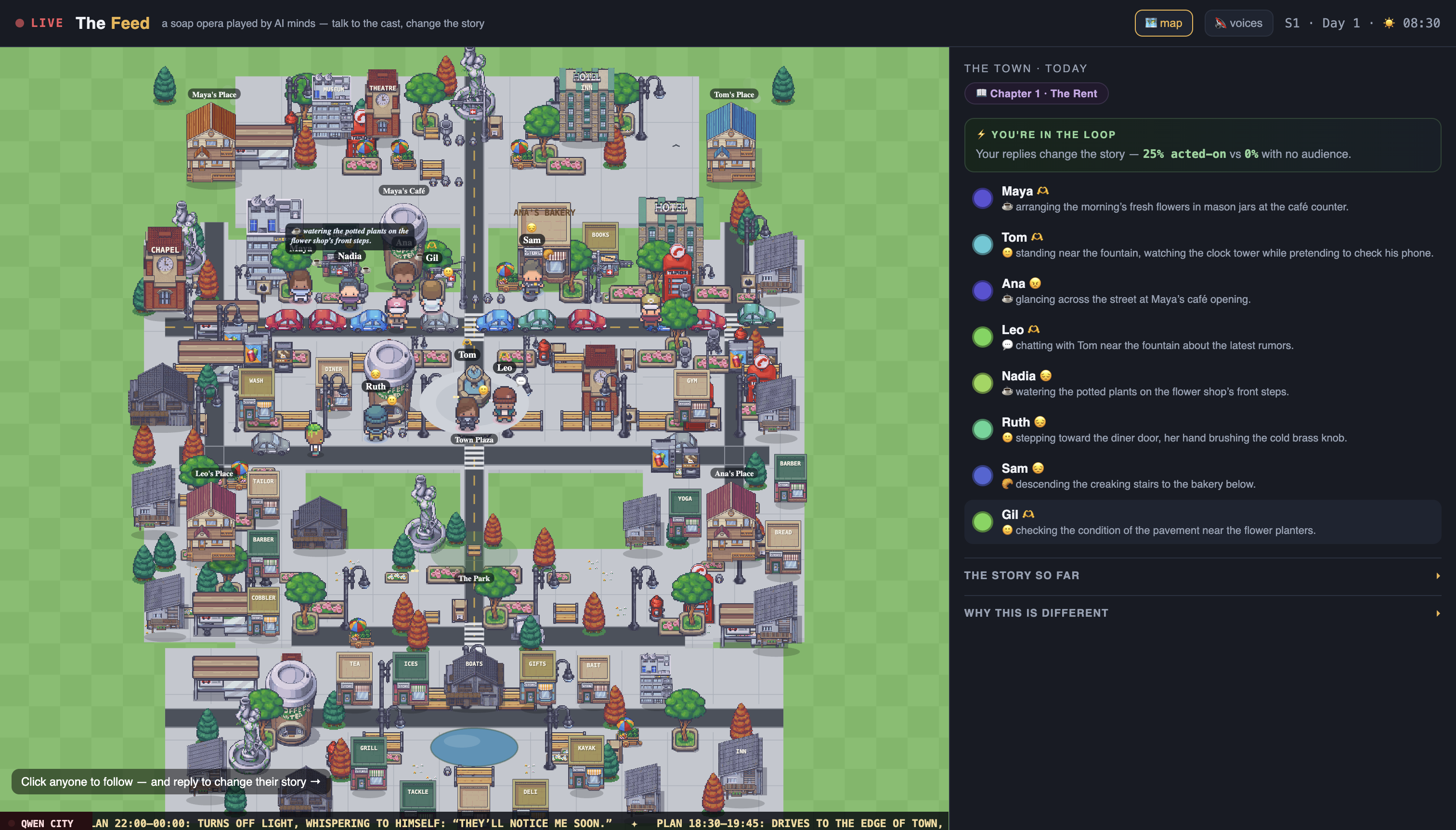Viewport: 1456px width, 830px height.
Task: Follow Gil via his map name tag
Action: (432, 258)
